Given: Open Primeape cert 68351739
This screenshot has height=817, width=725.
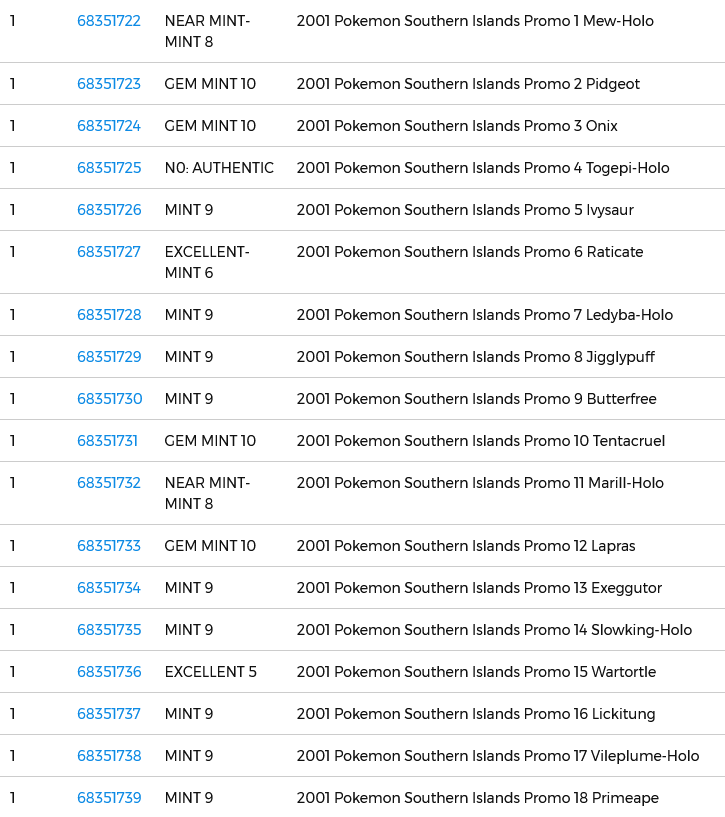Looking at the screenshot, I should pos(109,798).
